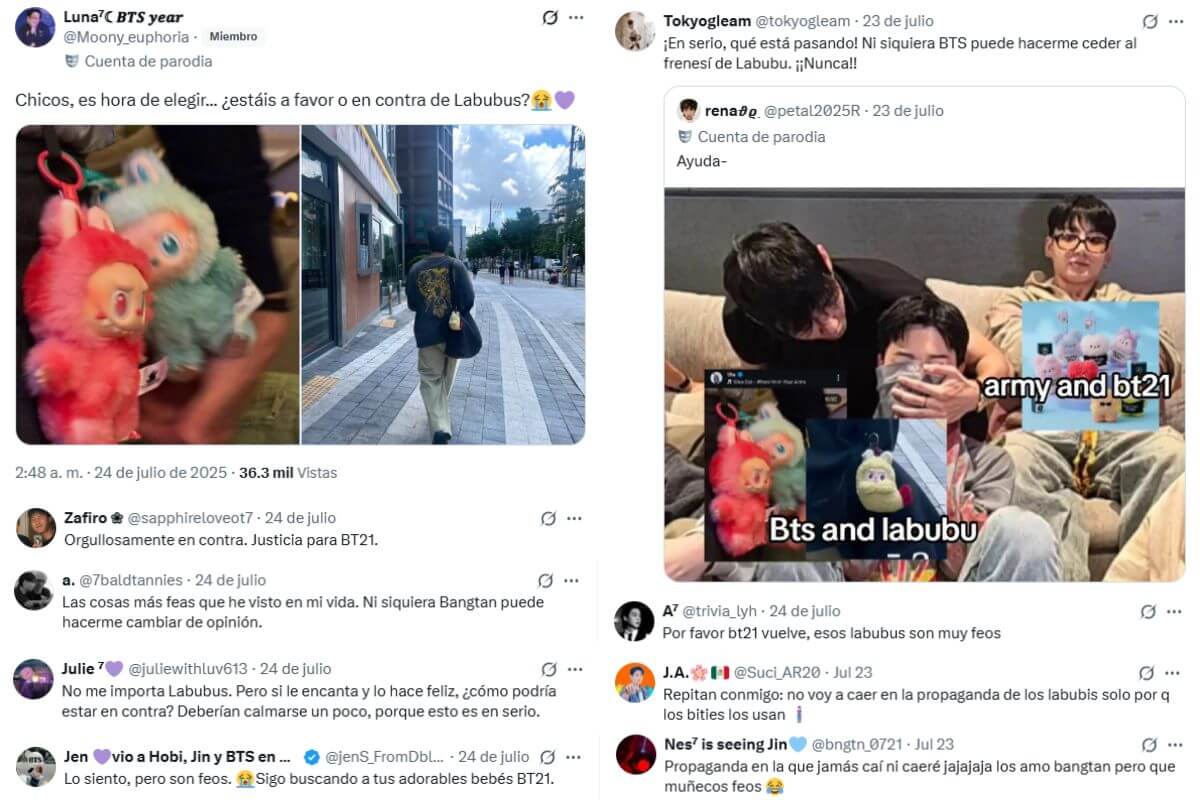This screenshot has height=800, width=1200.
Task: Click Grok icon on J.A.'s reply
Action: [x=1147, y=673]
